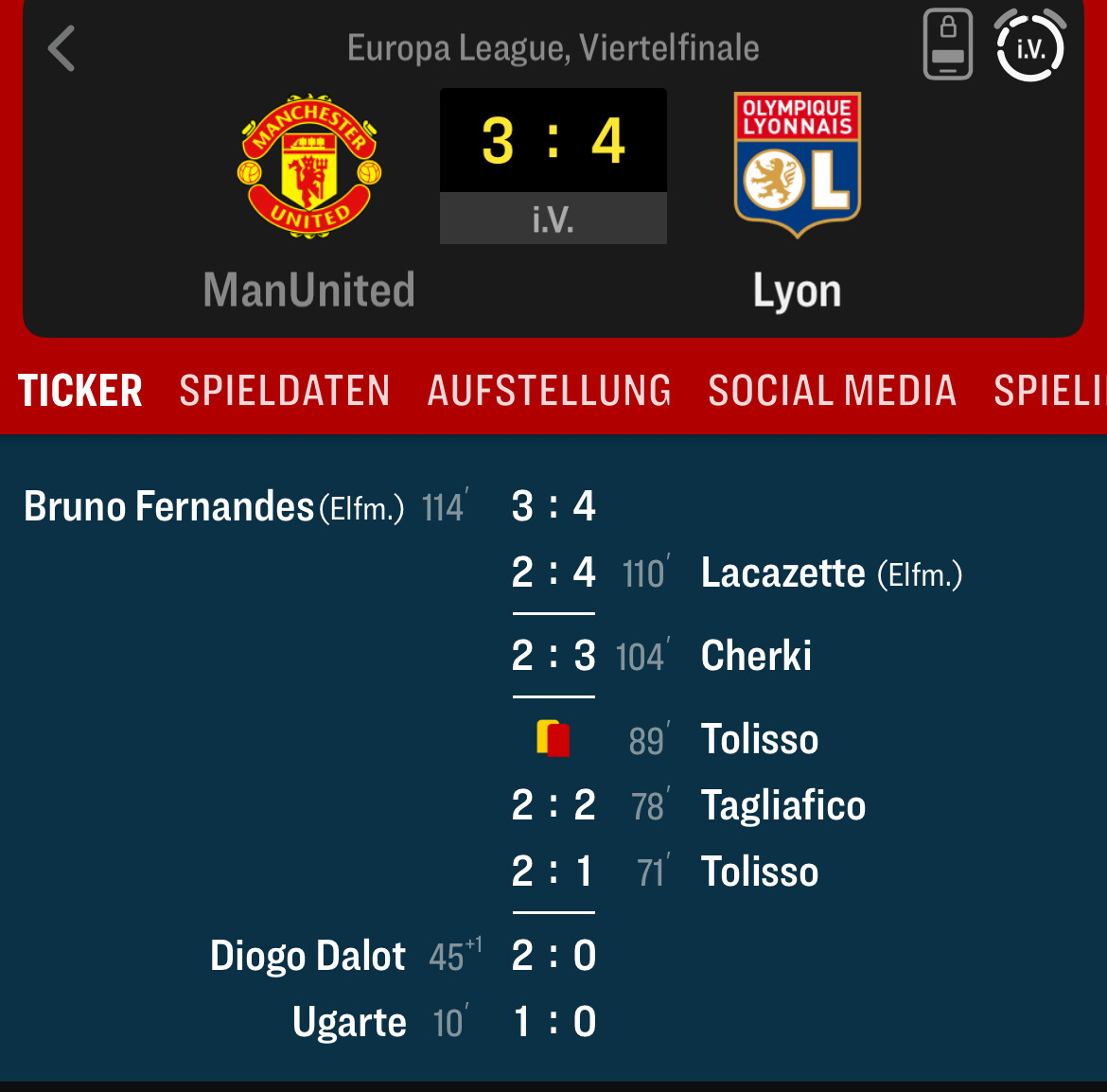The image size is (1107, 1092).
Task: Open the AUFSTELLUNG tab
Action: click(x=550, y=391)
